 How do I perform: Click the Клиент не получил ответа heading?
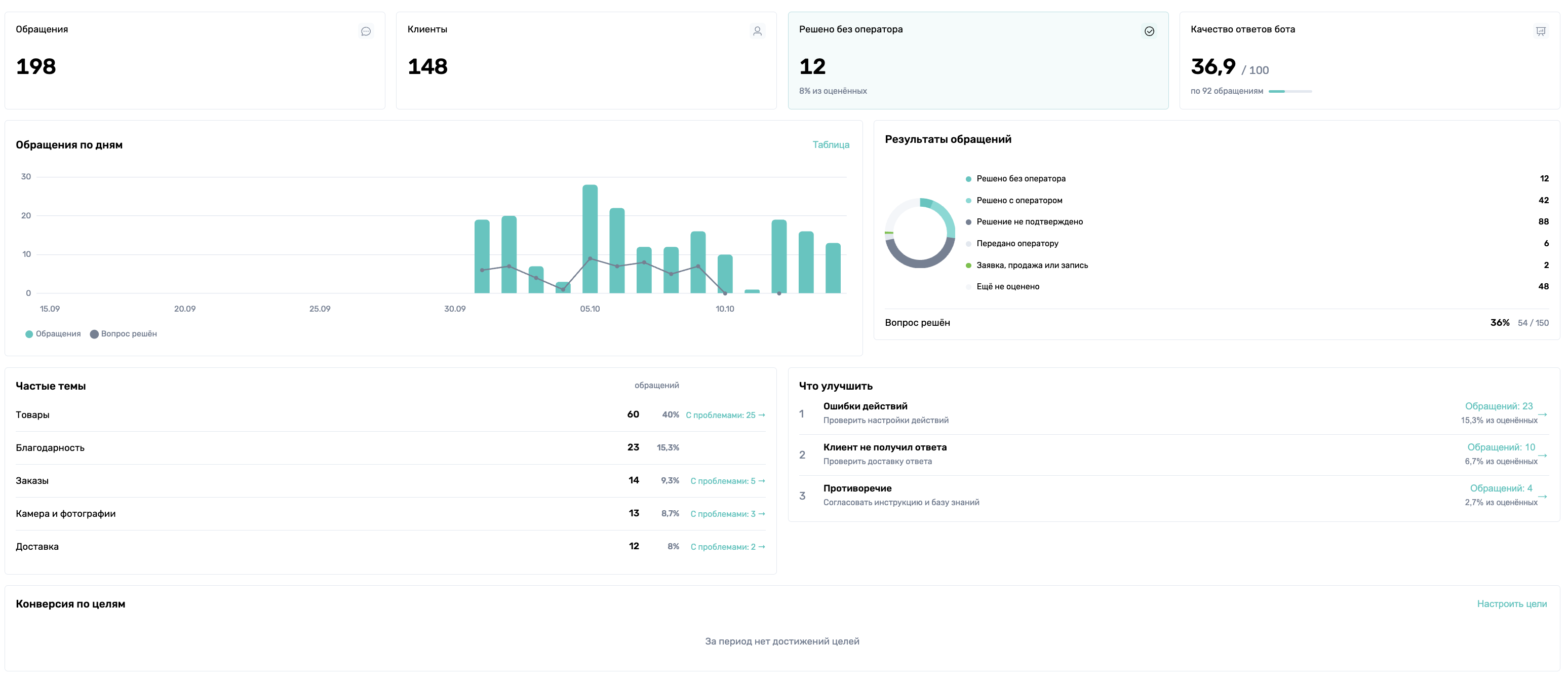click(x=885, y=447)
